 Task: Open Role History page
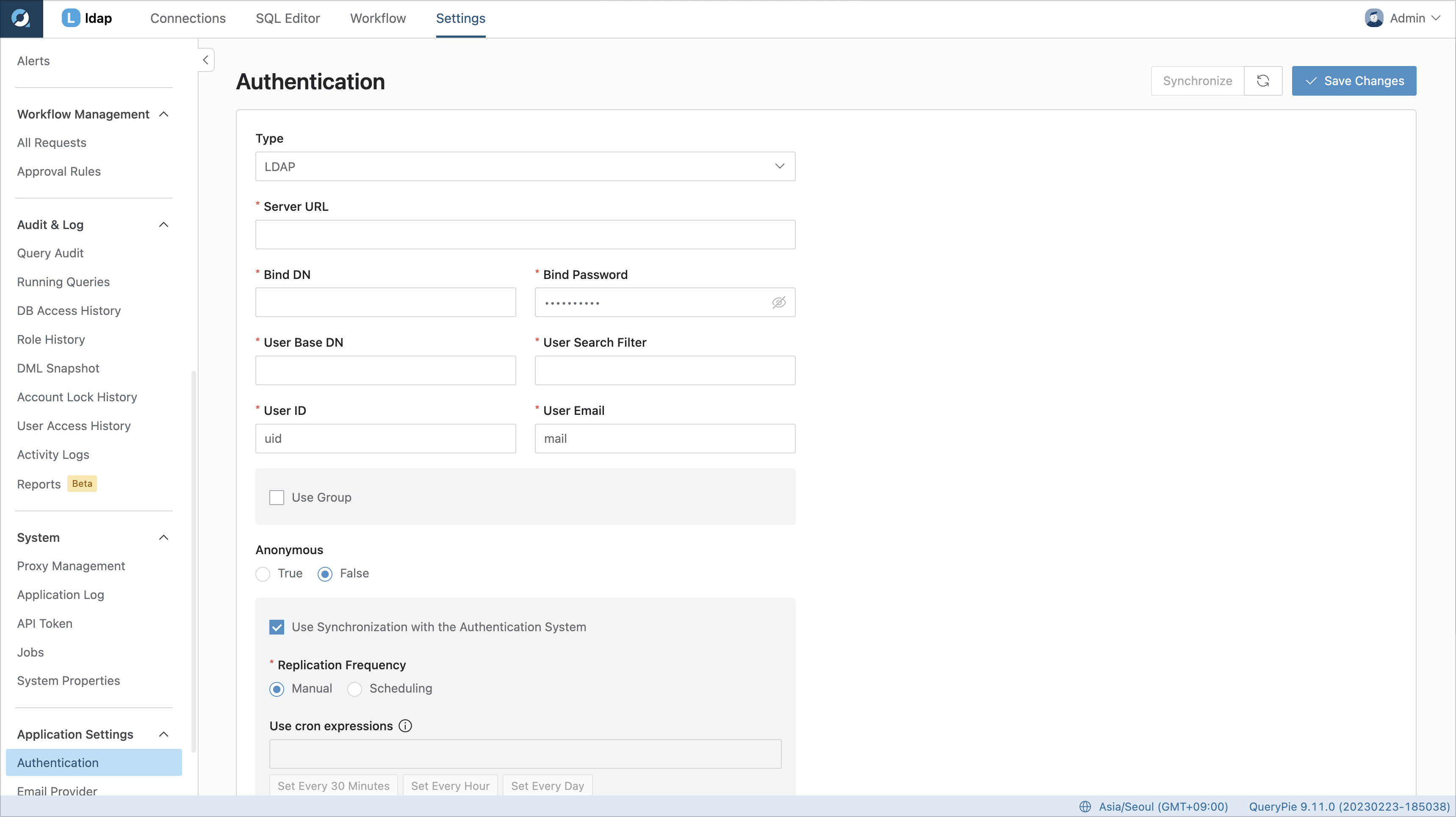coord(51,339)
